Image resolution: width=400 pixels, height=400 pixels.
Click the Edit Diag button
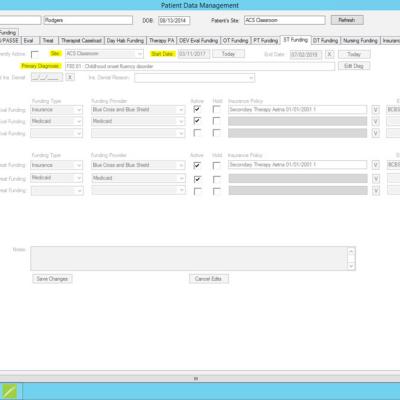tap(354, 66)
